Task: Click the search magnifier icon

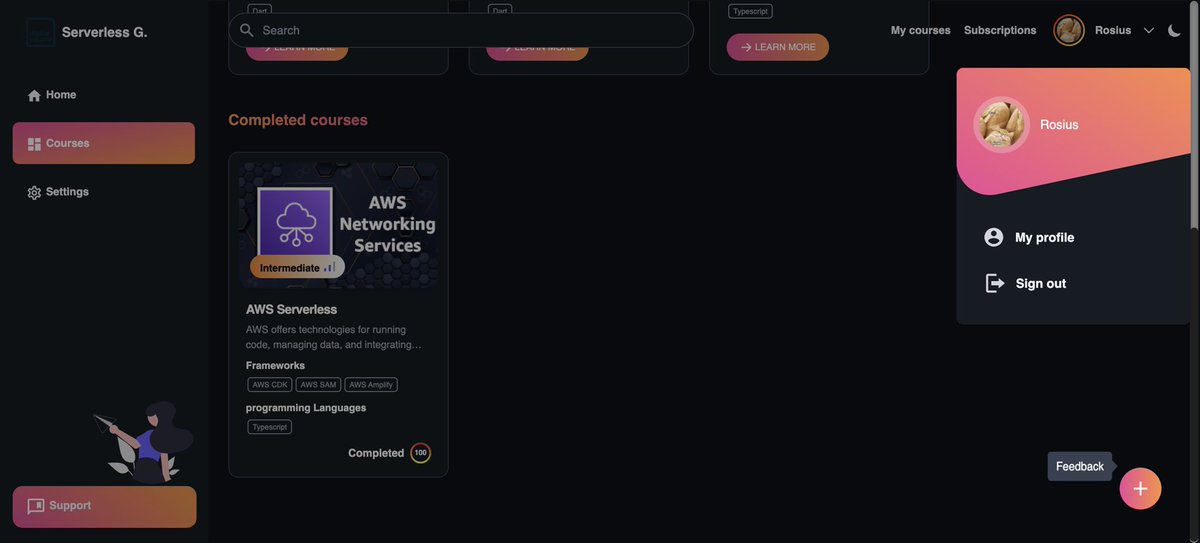Action: (247, 30)
